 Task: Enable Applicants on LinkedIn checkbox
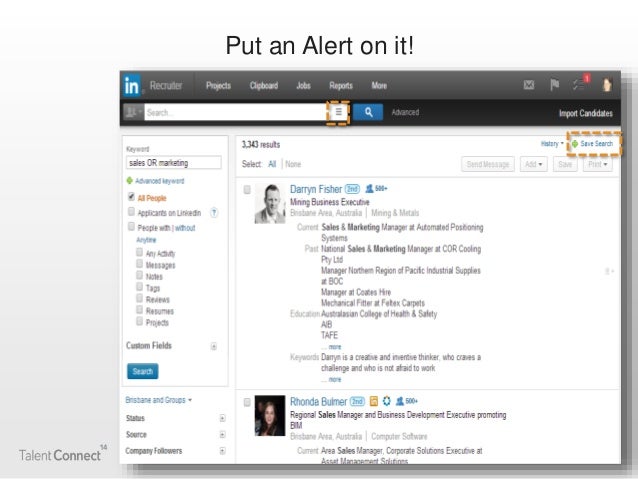pyautogui.click(x=131, y=211)
